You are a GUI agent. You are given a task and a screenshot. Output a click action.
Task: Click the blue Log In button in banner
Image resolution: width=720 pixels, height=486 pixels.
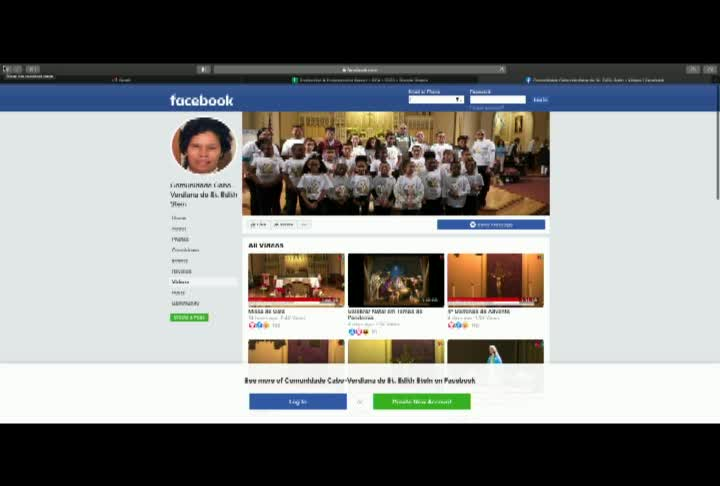[x=298, y=401]
